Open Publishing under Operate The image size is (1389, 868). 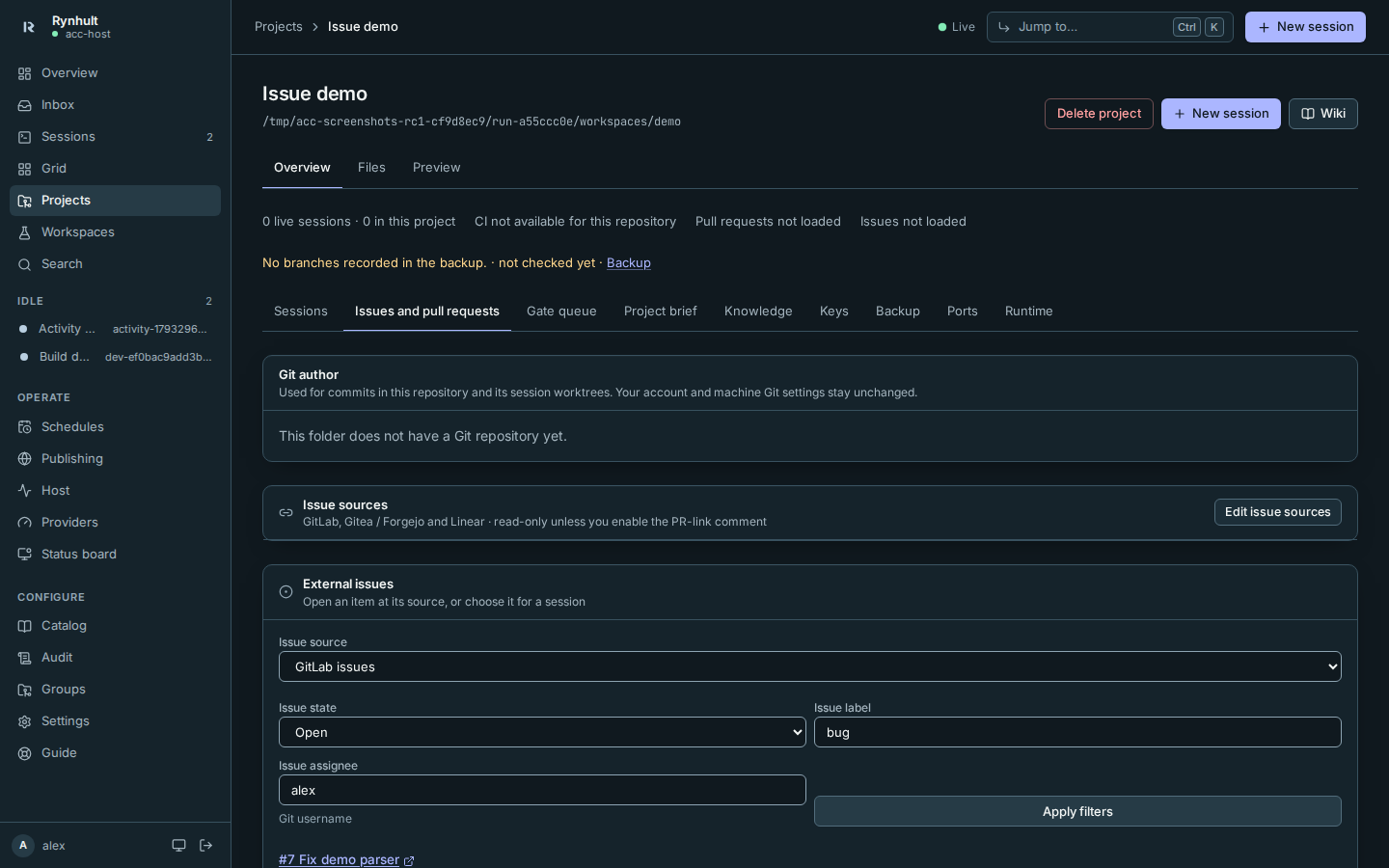(x=115, y=459)
